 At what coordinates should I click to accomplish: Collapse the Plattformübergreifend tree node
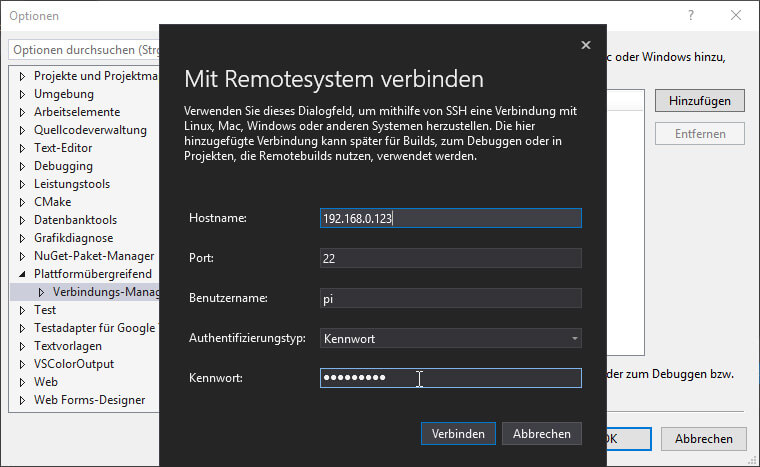pos(23,274)
